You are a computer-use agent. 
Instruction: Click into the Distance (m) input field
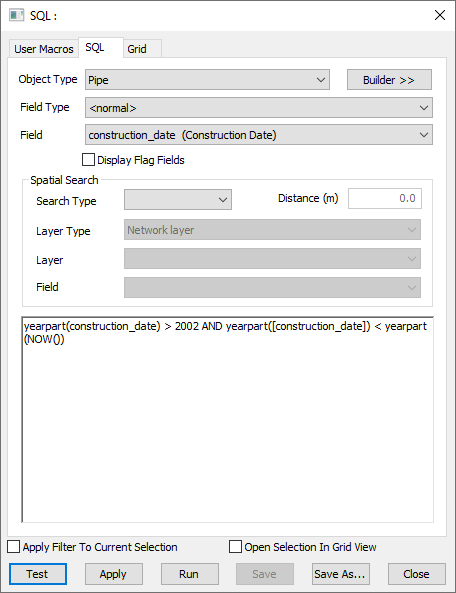coord(385,199)
